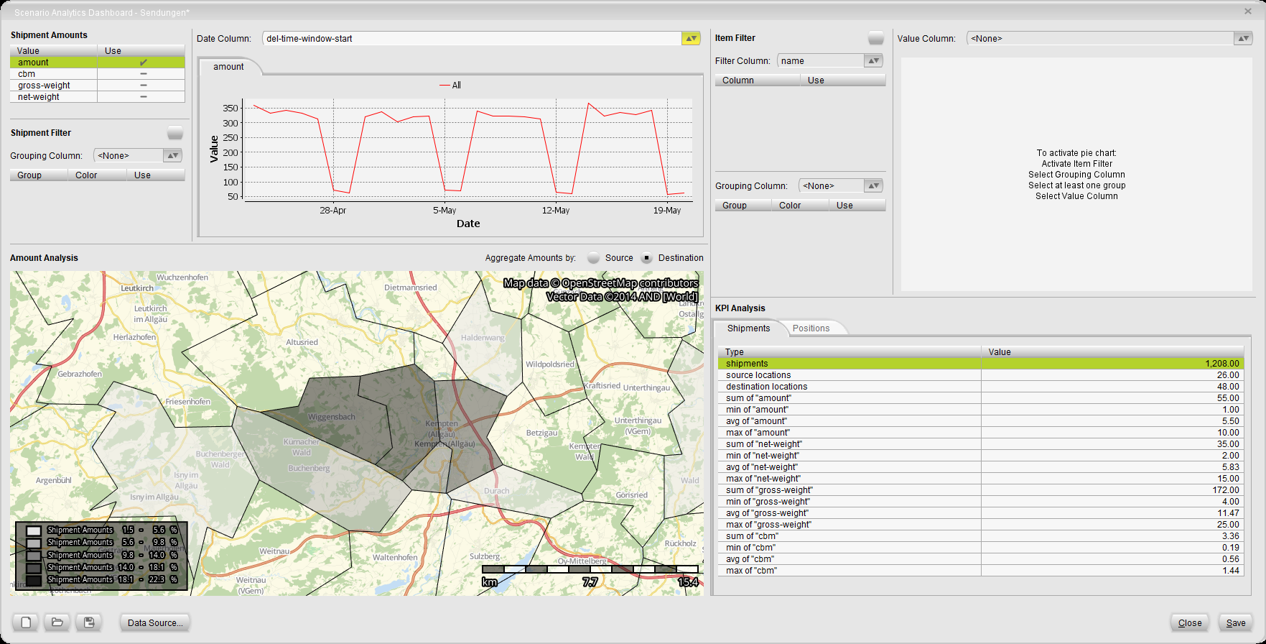The width and height of the screenshot is (1266, 644).
Task: Switch to the Positions tab
Action: pos(811,328)
